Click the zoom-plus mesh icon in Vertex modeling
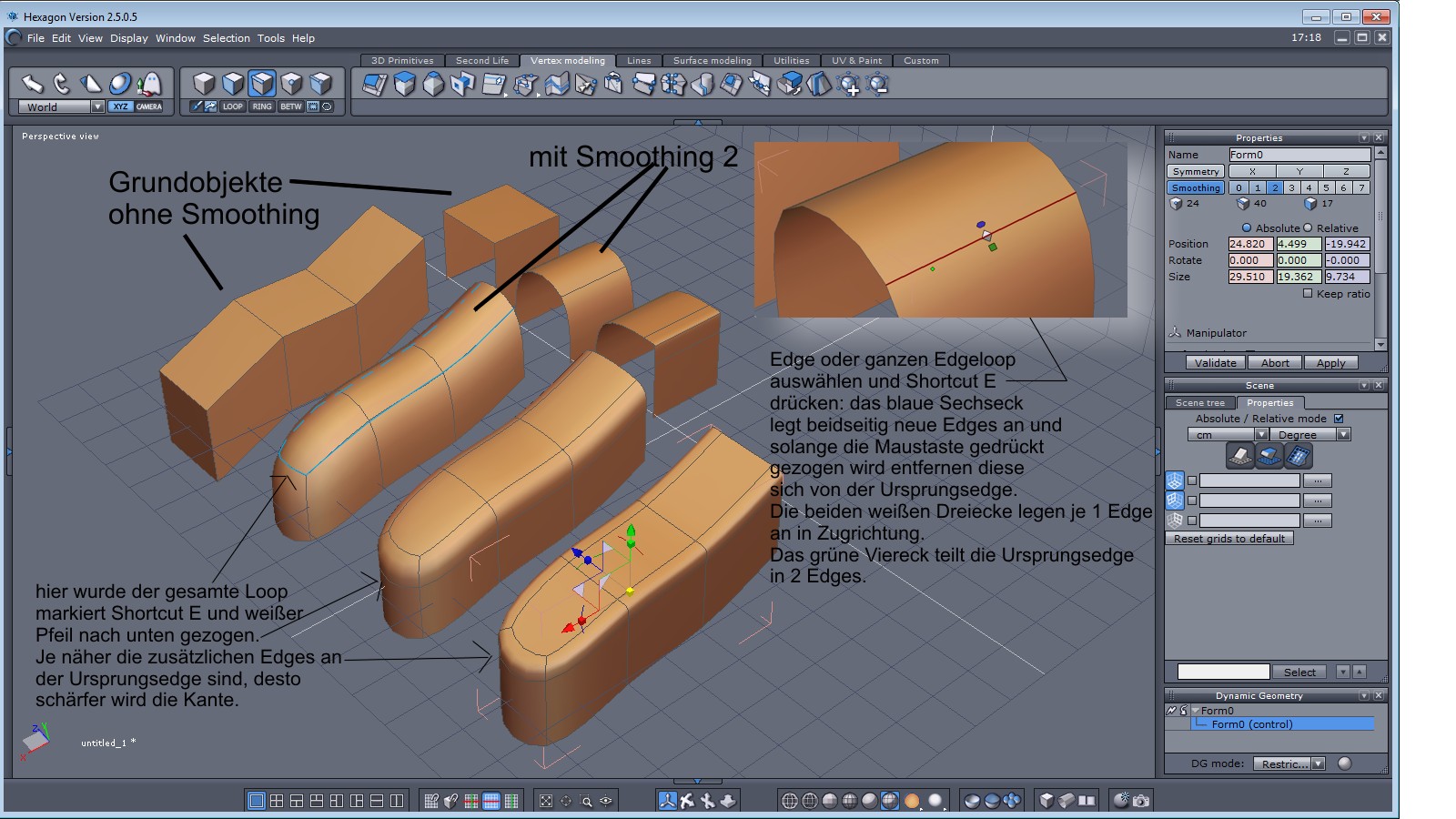Image resolution: width=1456 pixels, height=819 pixels. point(848,85)
